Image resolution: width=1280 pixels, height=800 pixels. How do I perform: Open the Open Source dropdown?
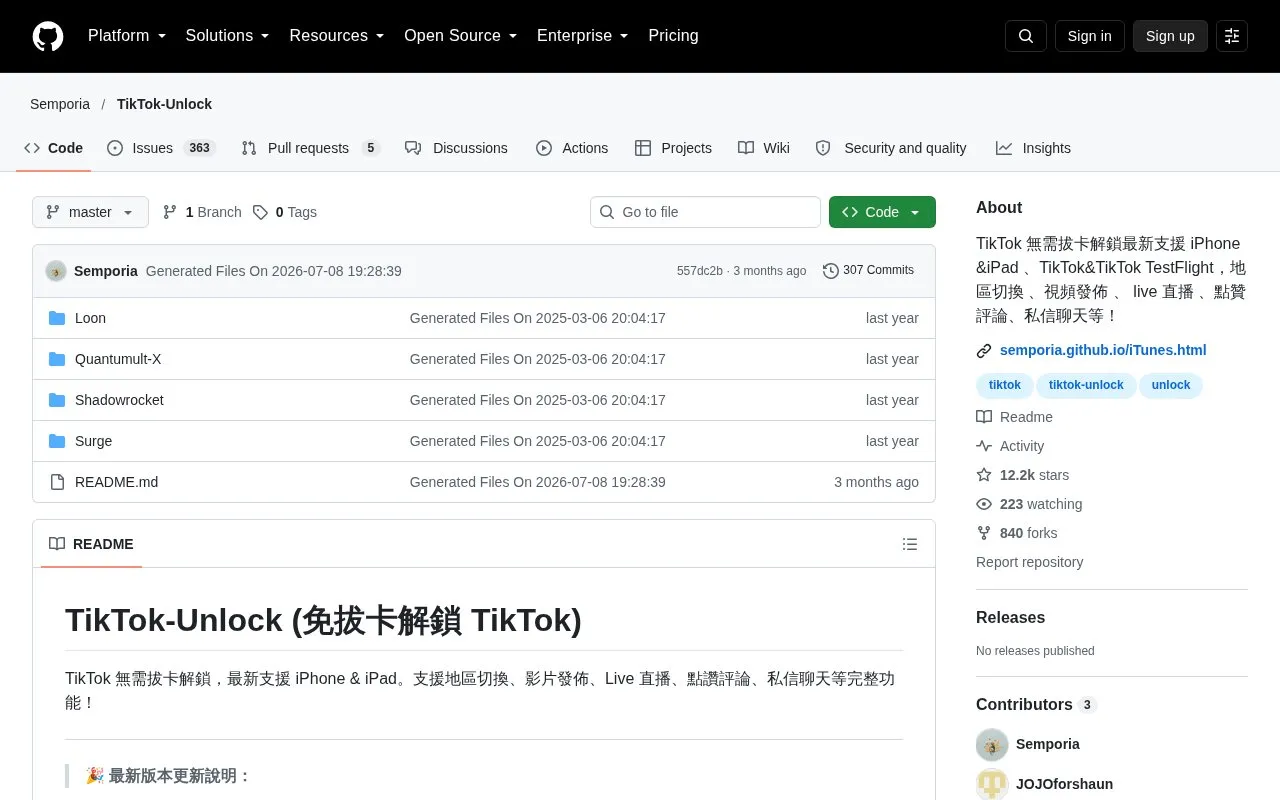pyautogui.click(x=461, y=36)
